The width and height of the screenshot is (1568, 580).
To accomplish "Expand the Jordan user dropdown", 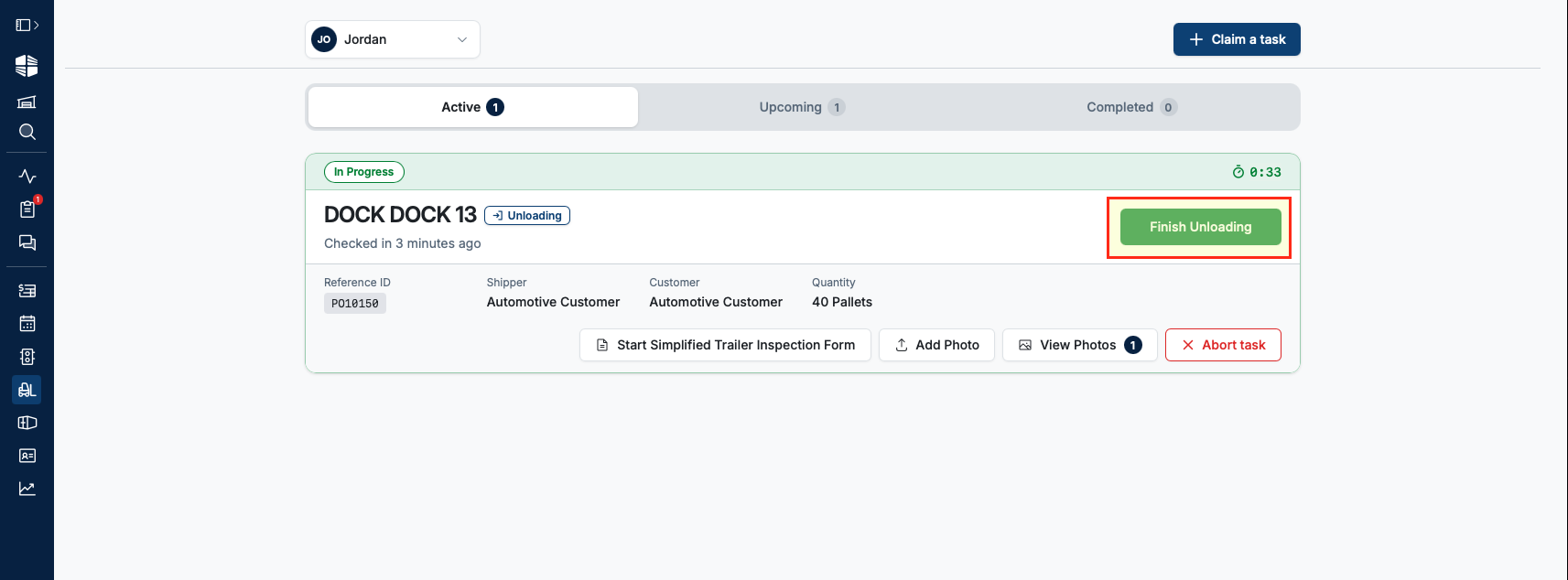I will coord(393,39).
